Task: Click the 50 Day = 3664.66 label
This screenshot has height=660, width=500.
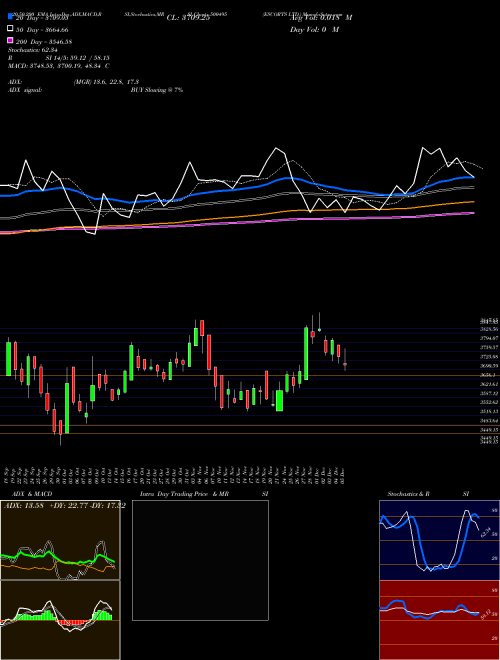Action: point(43,30)
